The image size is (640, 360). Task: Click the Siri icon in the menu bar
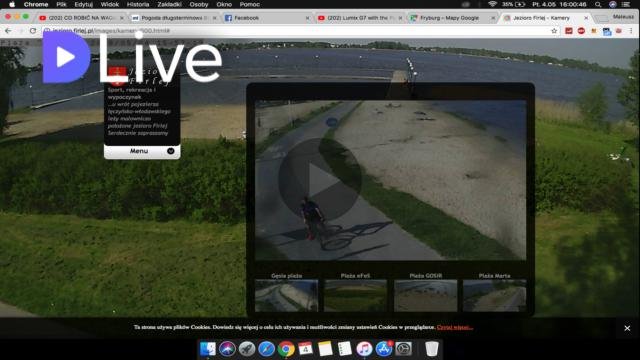coord(612,4)
